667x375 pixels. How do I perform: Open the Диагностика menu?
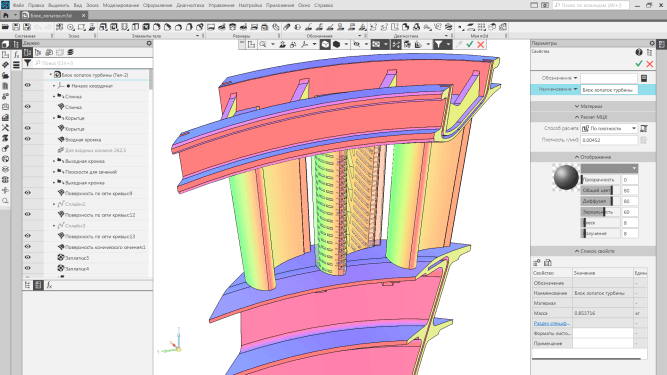click(x=190, y=5)
